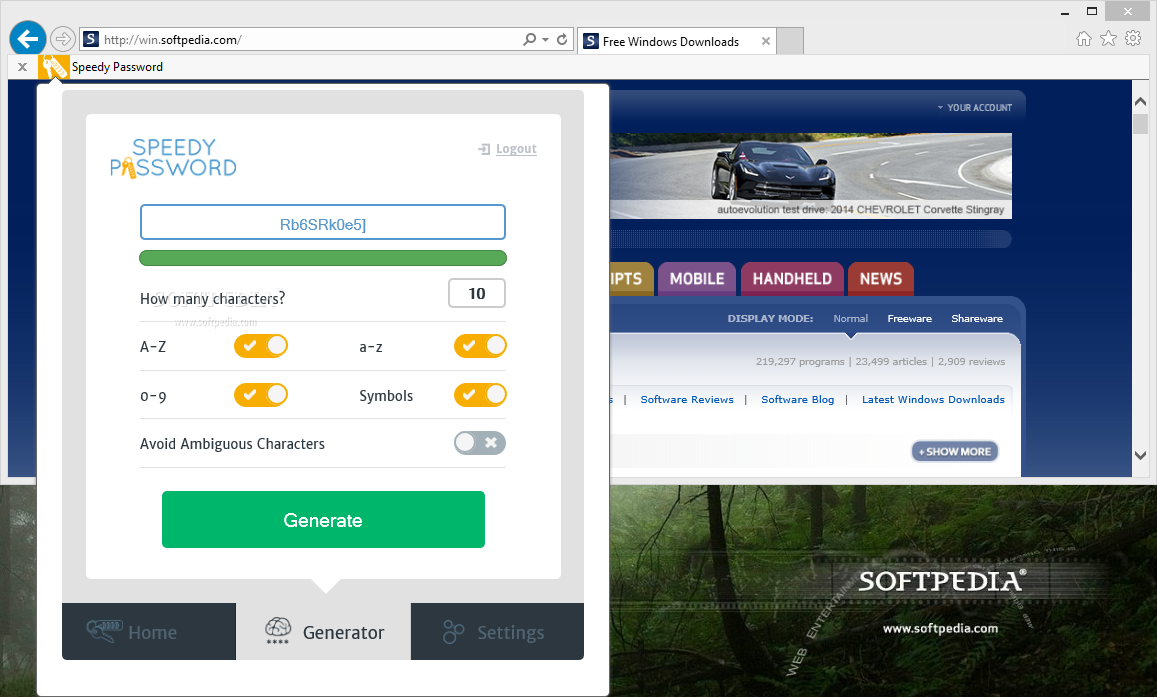Click the green password strength bar
1157x697 pixels.
pyautogui.click(x=322, y=258)
